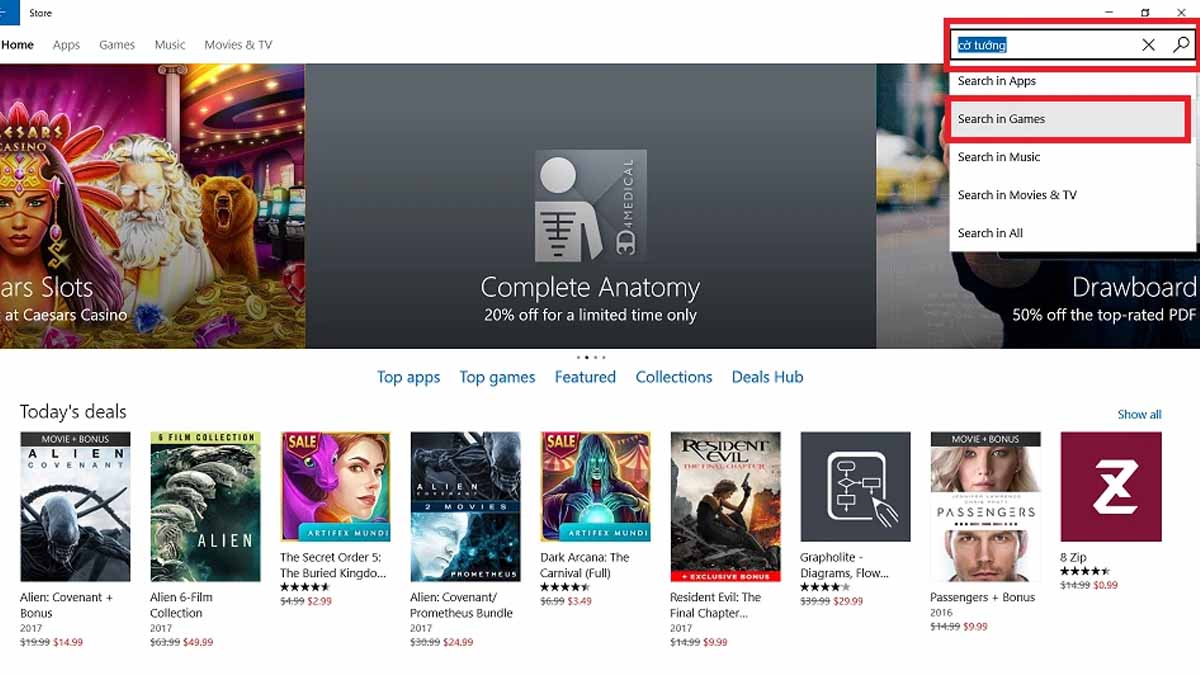Open the Deals Hub link

(x=767, y=377)
